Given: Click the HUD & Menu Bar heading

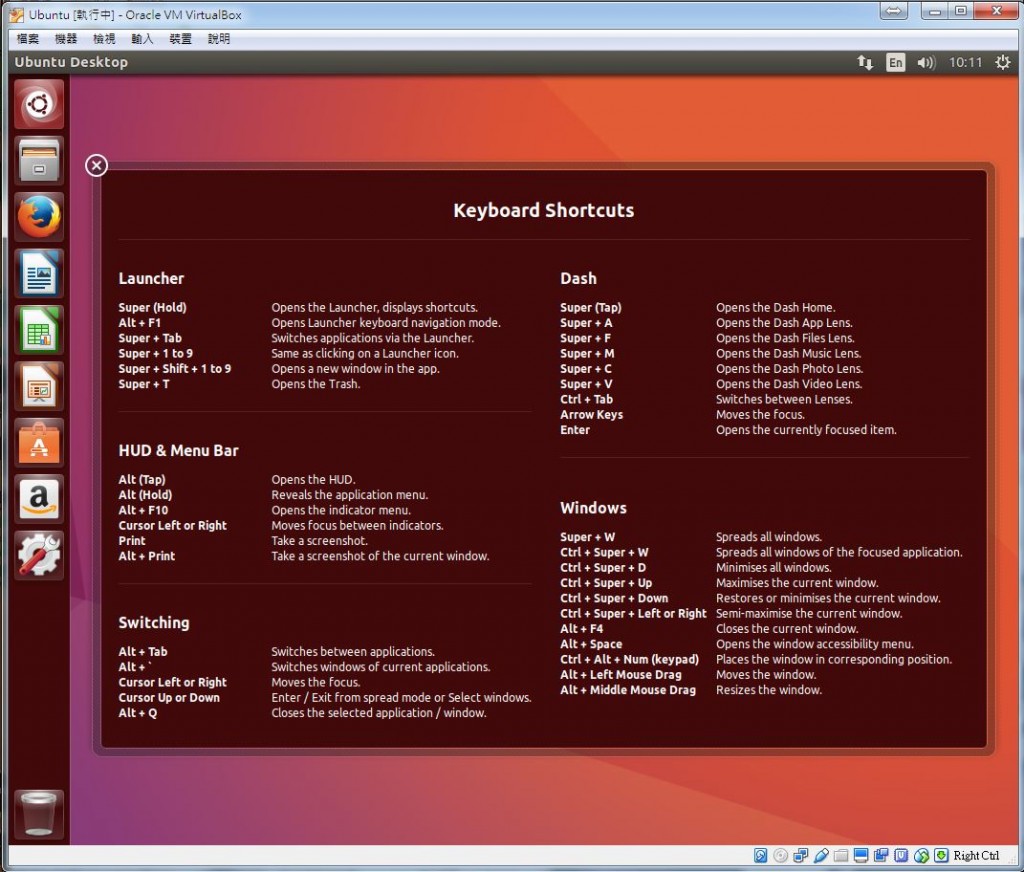Looking at the screenshot, I should pyautogui.click(x=178, y=450).
